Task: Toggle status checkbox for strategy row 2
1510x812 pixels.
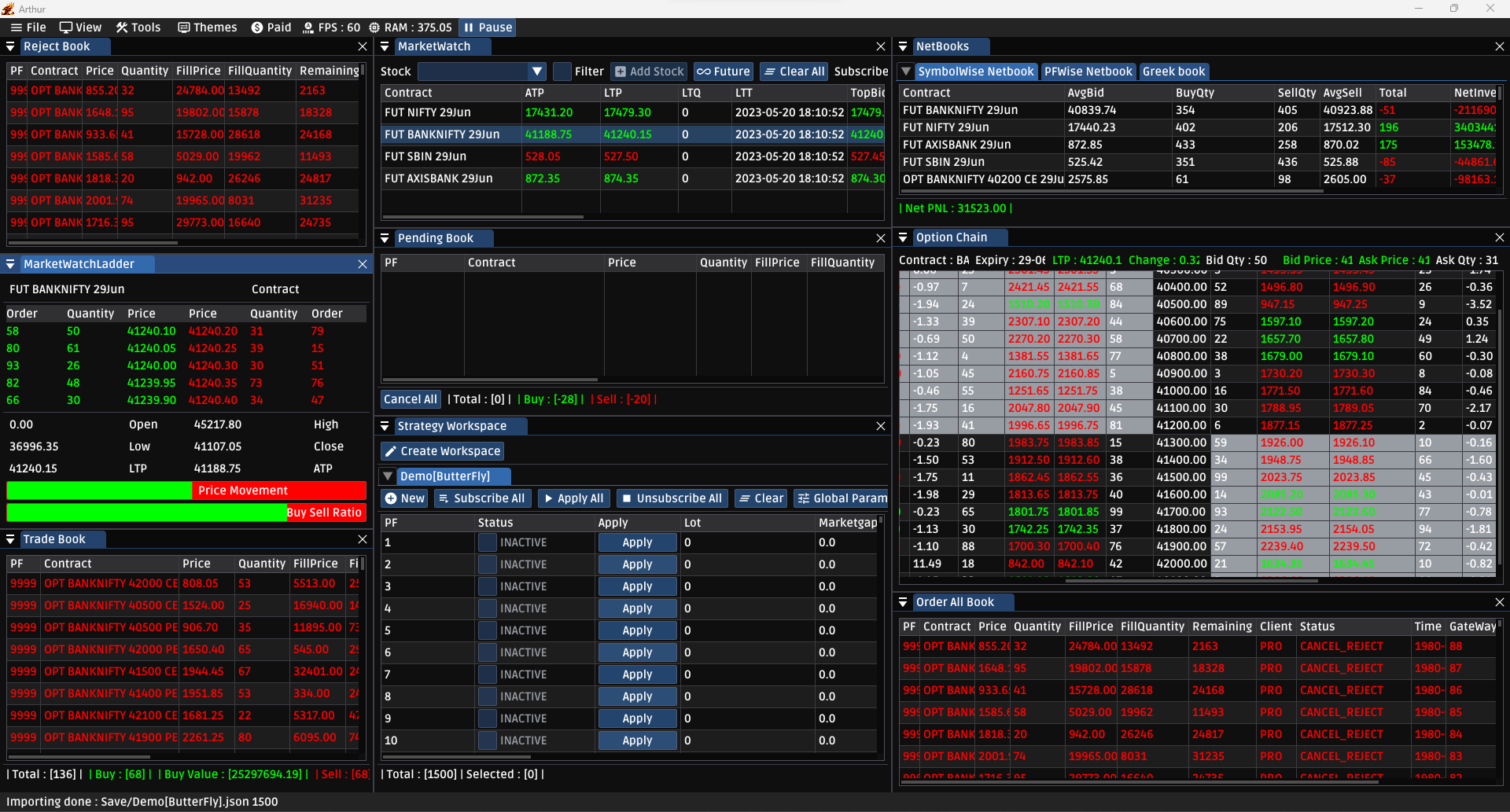Action: tap(488, 564)
